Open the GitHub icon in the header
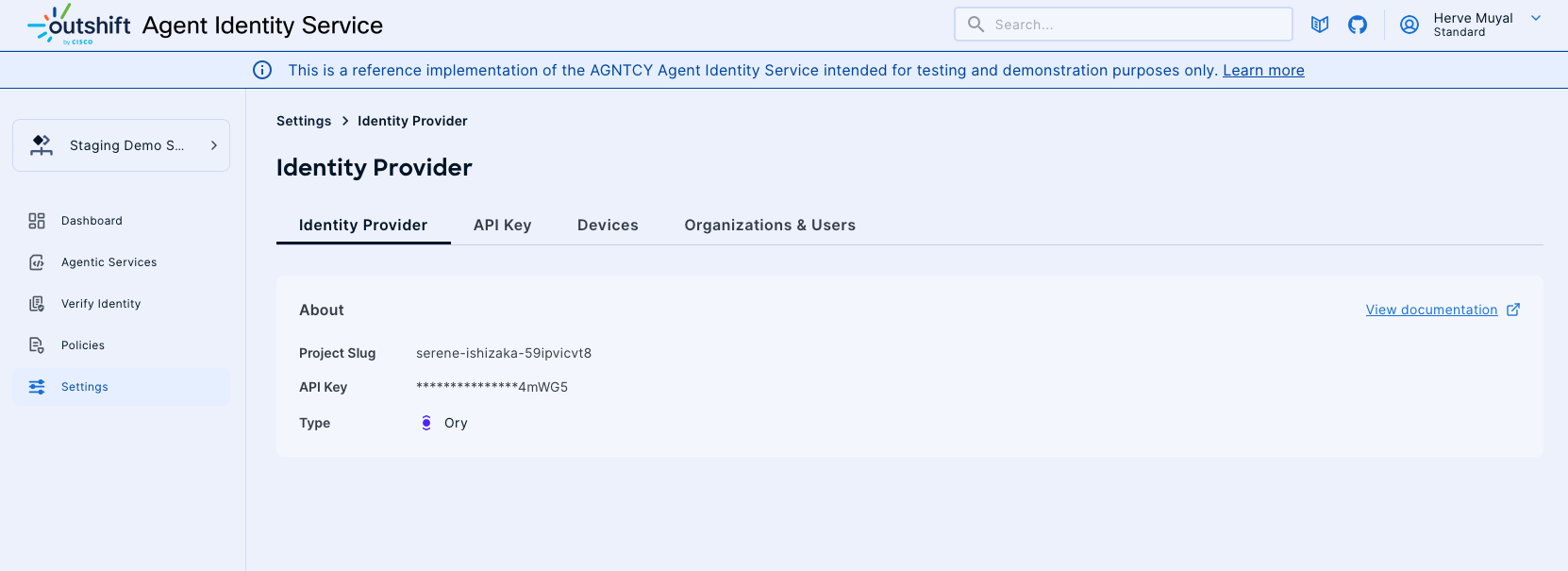Screen dimensions: 1568x571 pos(1358,25)
